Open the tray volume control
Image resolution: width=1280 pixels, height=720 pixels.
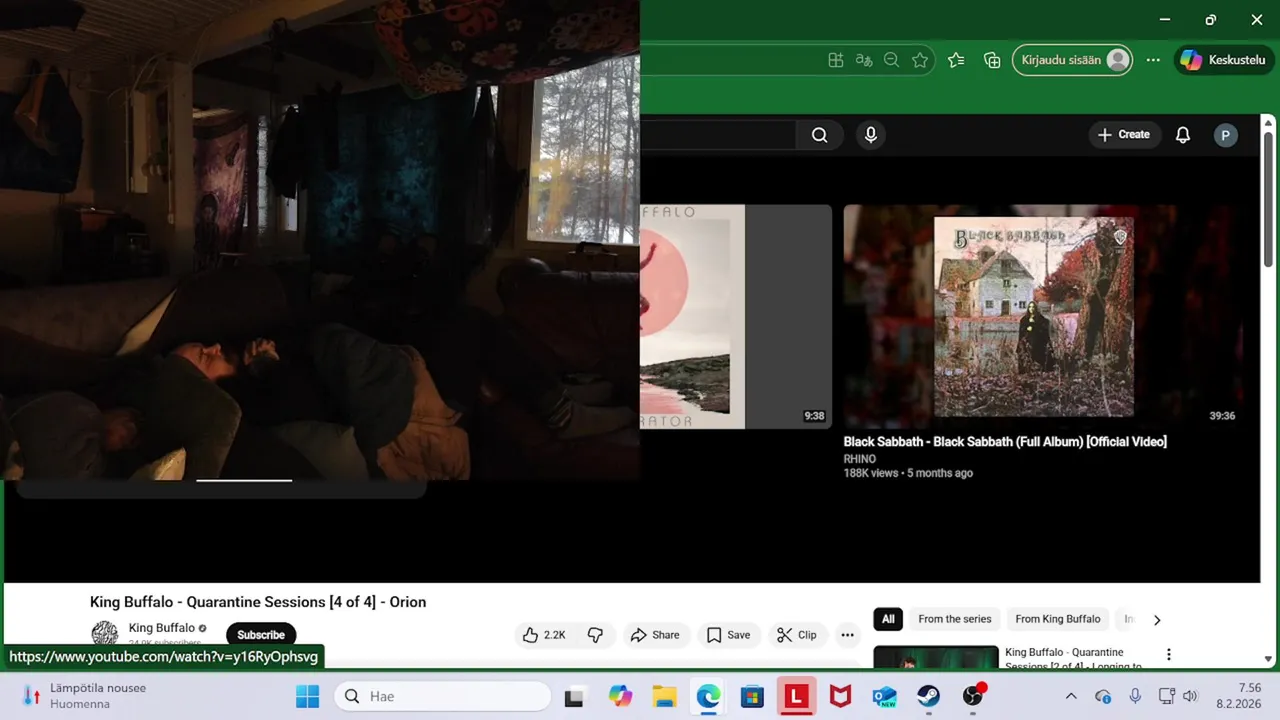pyautogui.click(x=1190, y=696)
